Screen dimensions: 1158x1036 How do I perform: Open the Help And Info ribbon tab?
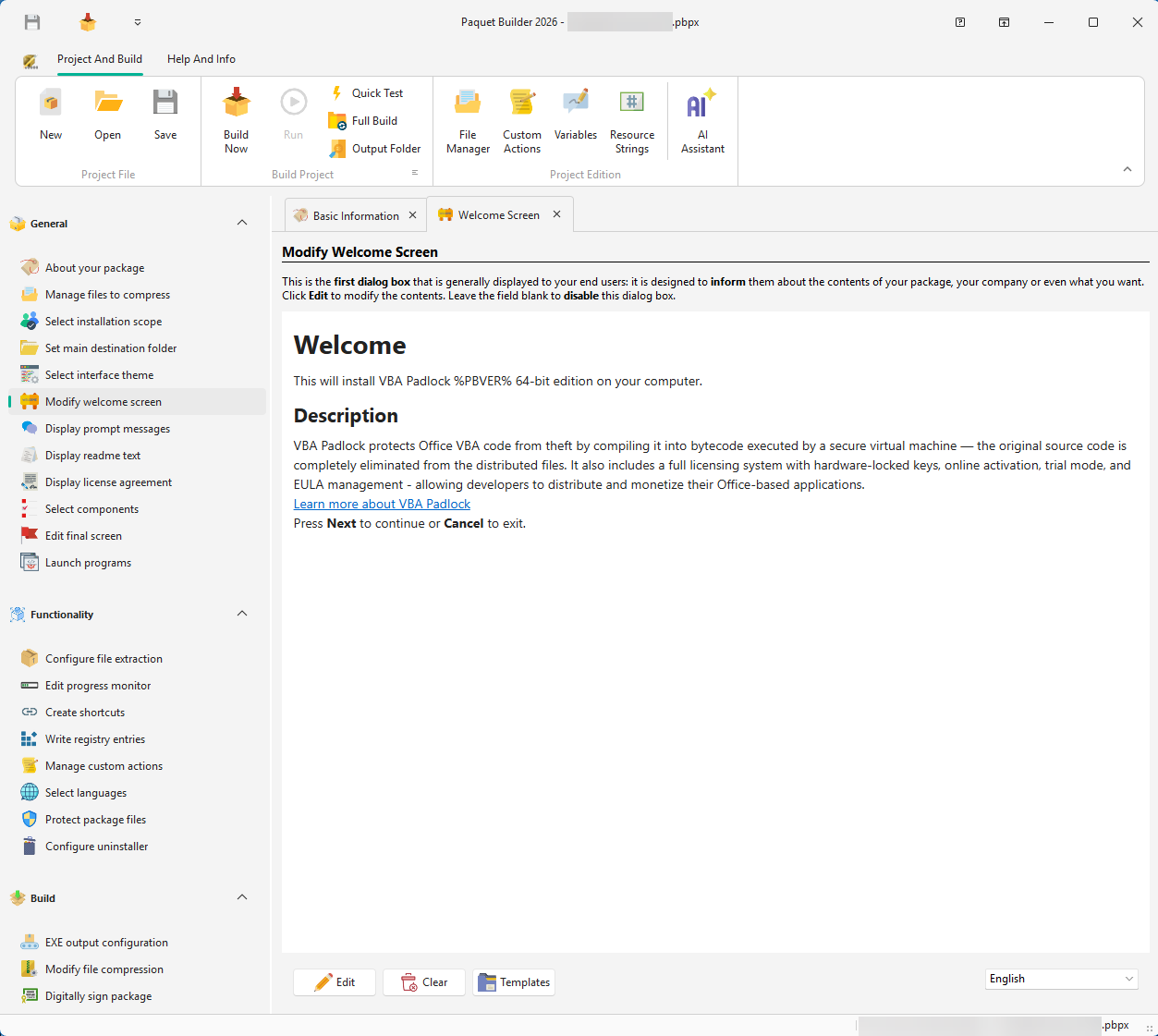(x=201, y=58)
